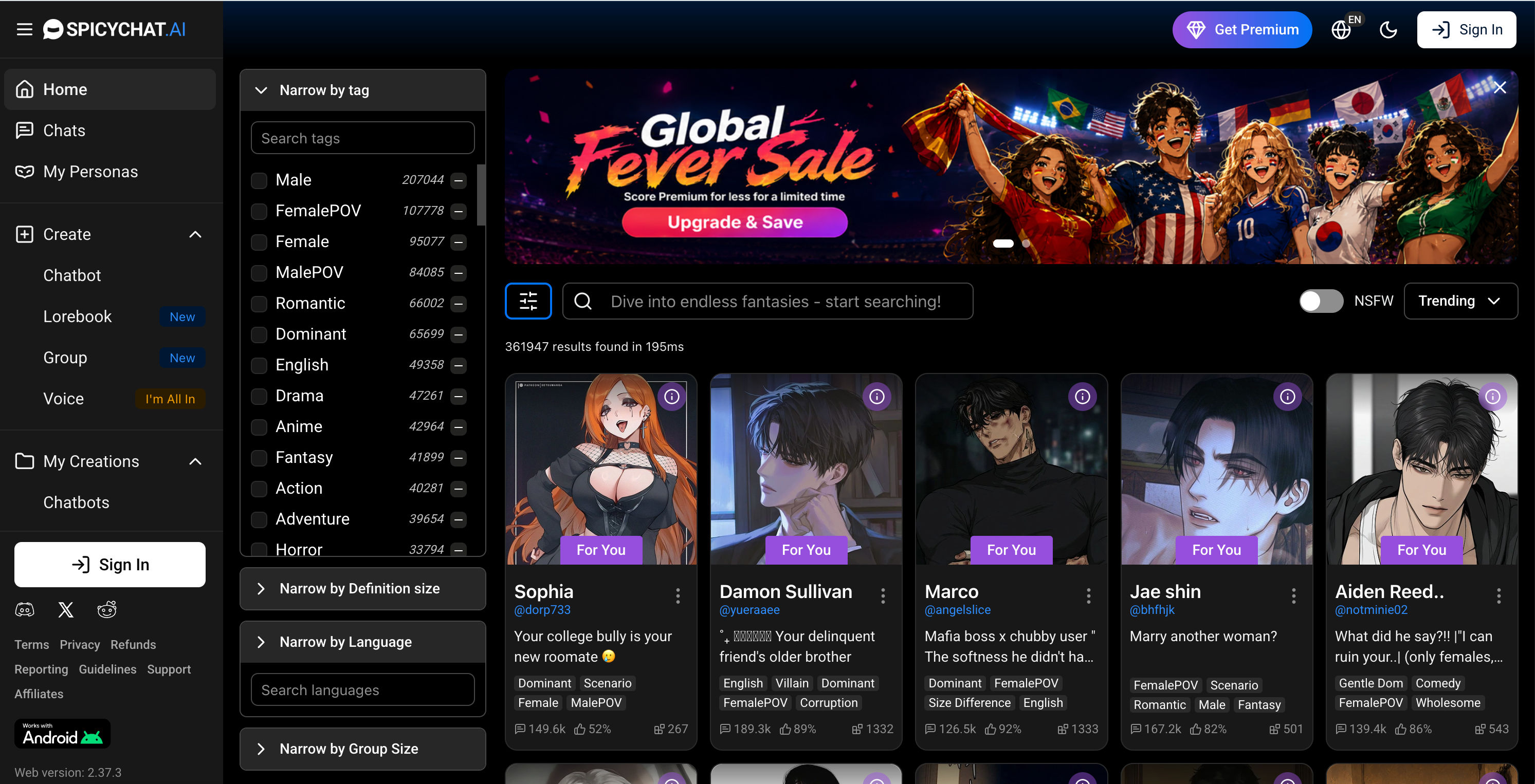The height and width of the screenshot is (784, 1535).
Task: Check the Anime tag checkbox
Action: (259, 426)
